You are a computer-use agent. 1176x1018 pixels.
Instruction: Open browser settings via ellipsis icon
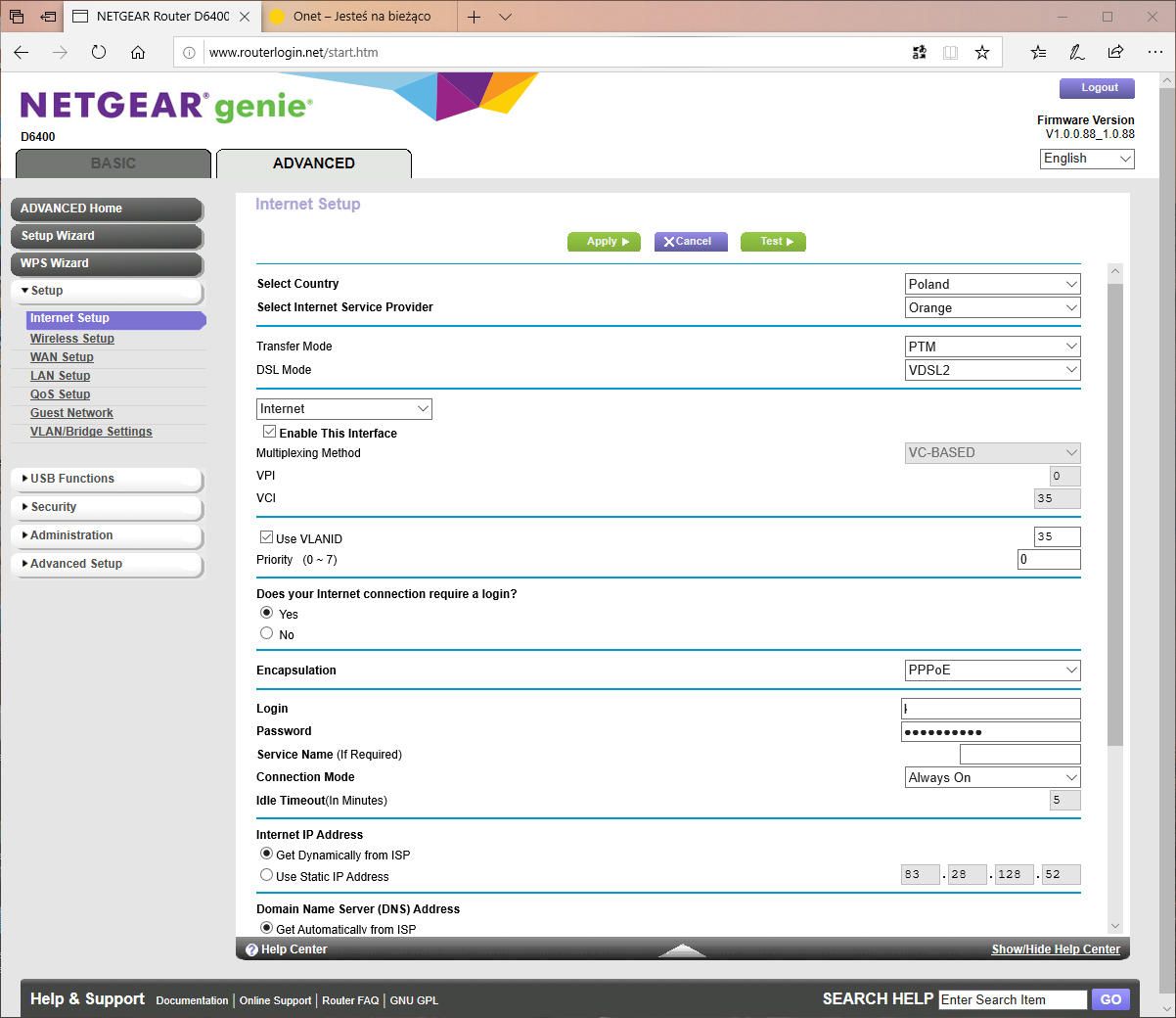coord(1154,53)
